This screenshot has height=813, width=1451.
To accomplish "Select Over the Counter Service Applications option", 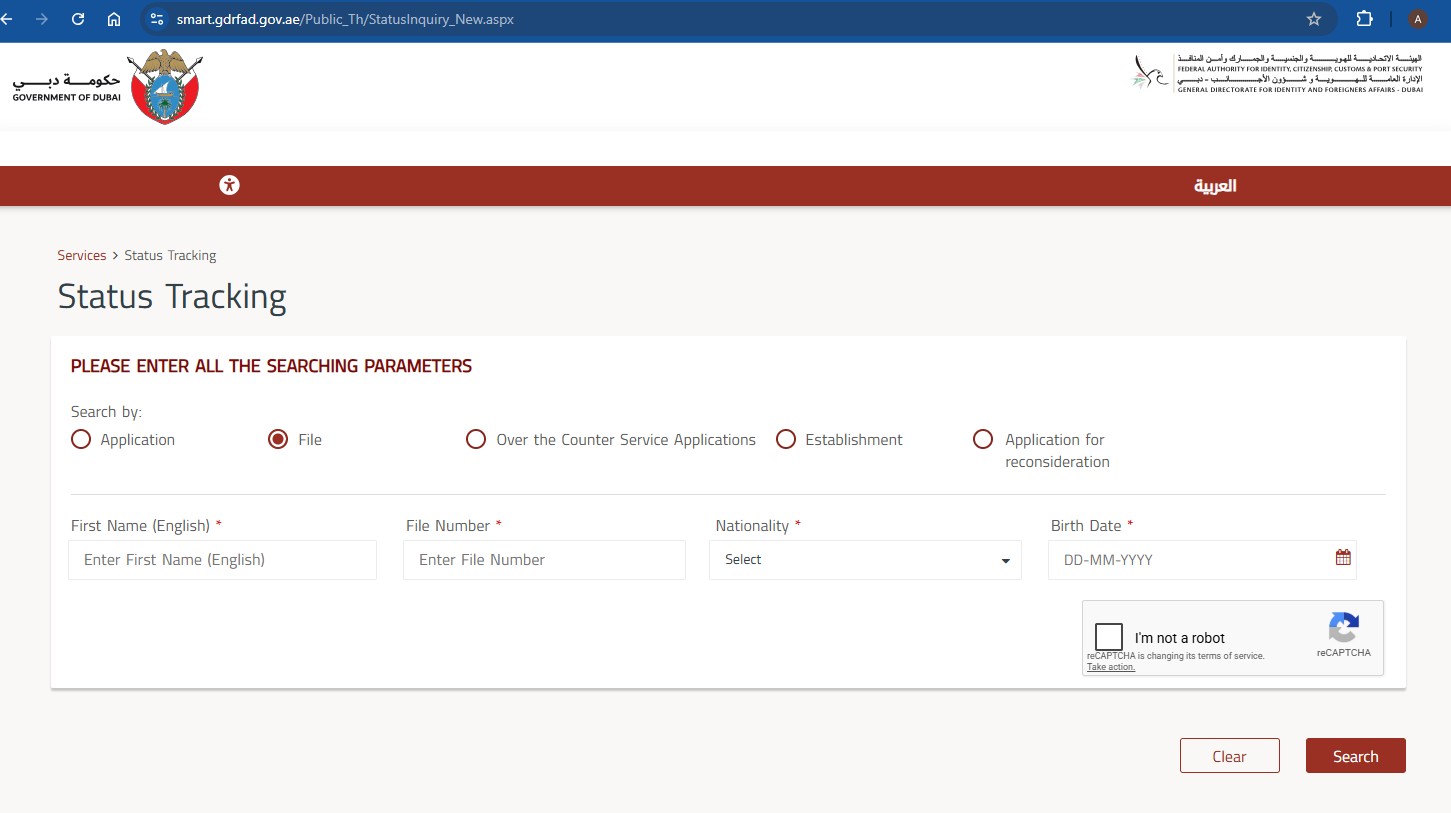I will pyautogui.click(x=476, y=439).
